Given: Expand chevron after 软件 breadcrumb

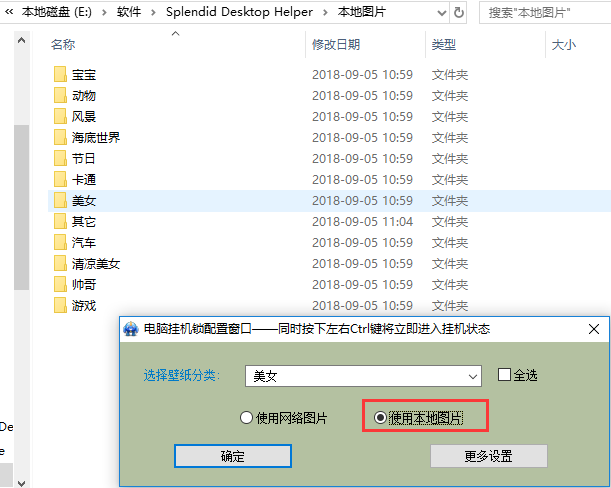Looking at the screenshot, I should coord(153,13).
